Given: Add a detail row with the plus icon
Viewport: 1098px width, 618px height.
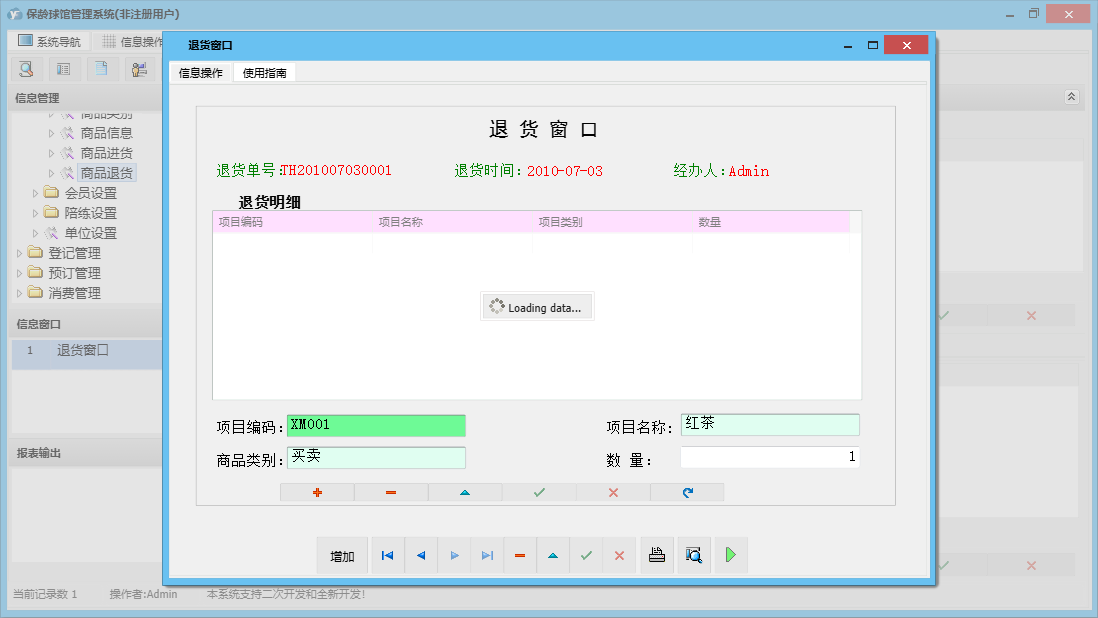Looking at the screenshot, I should click(317, 492).
